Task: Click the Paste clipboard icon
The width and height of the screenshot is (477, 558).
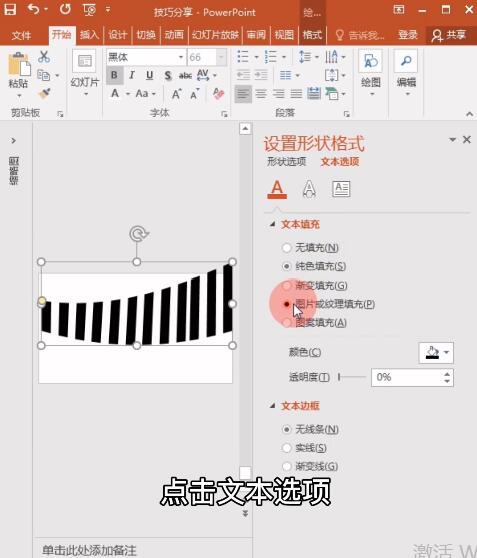Action: (x=19, y=64)
